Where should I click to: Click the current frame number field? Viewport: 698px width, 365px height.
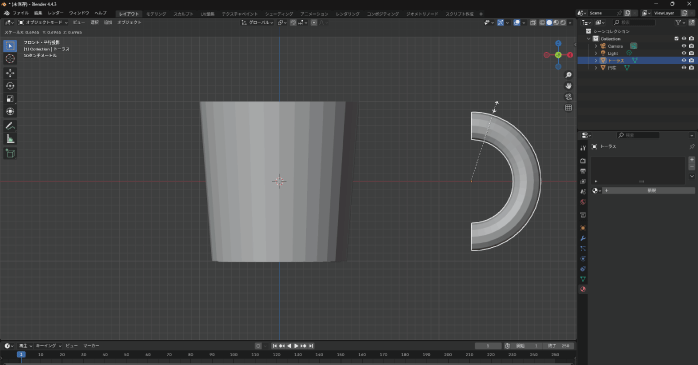488,346
